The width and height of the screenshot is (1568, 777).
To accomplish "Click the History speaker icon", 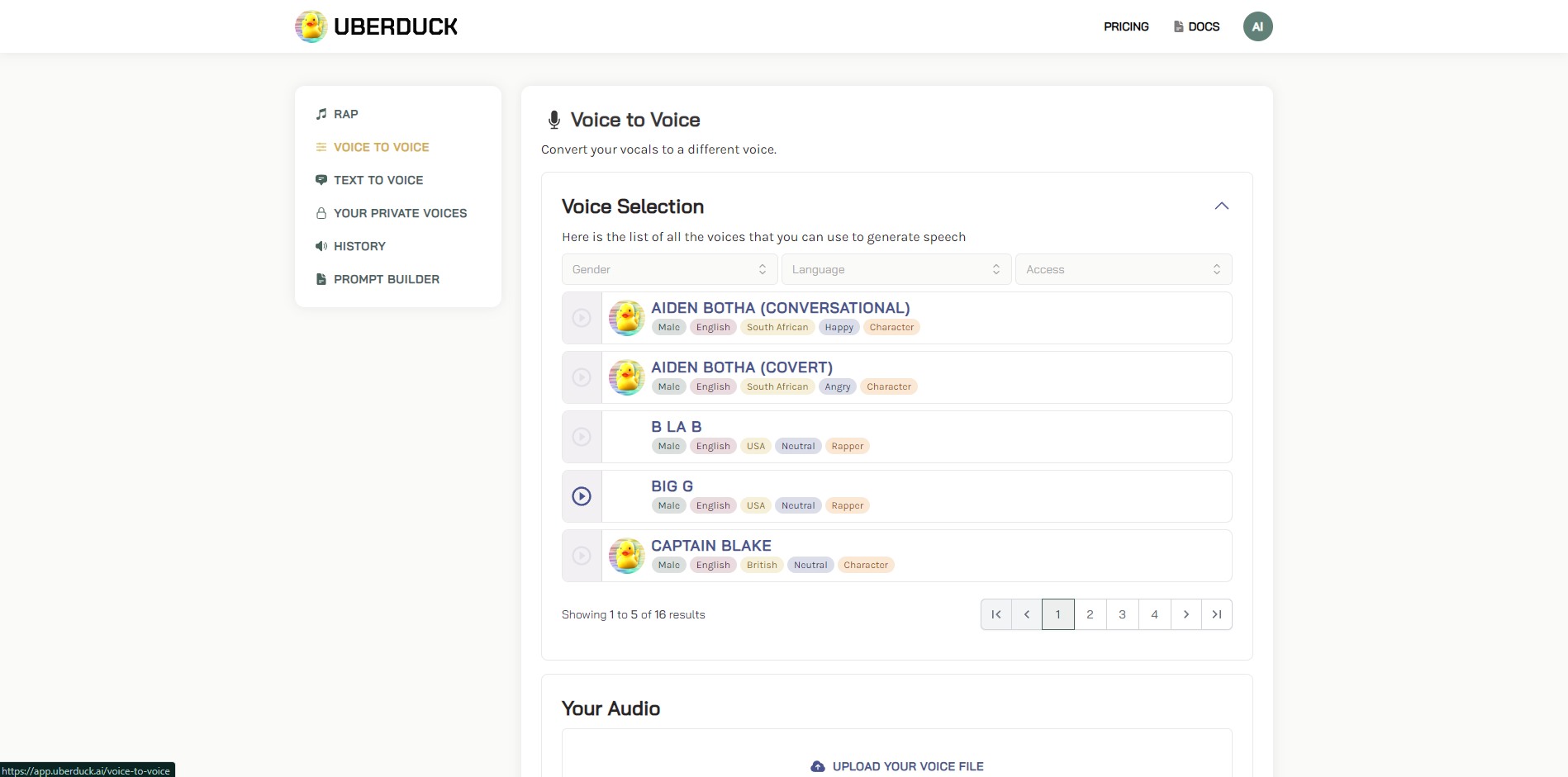I will tap(321, 246).
